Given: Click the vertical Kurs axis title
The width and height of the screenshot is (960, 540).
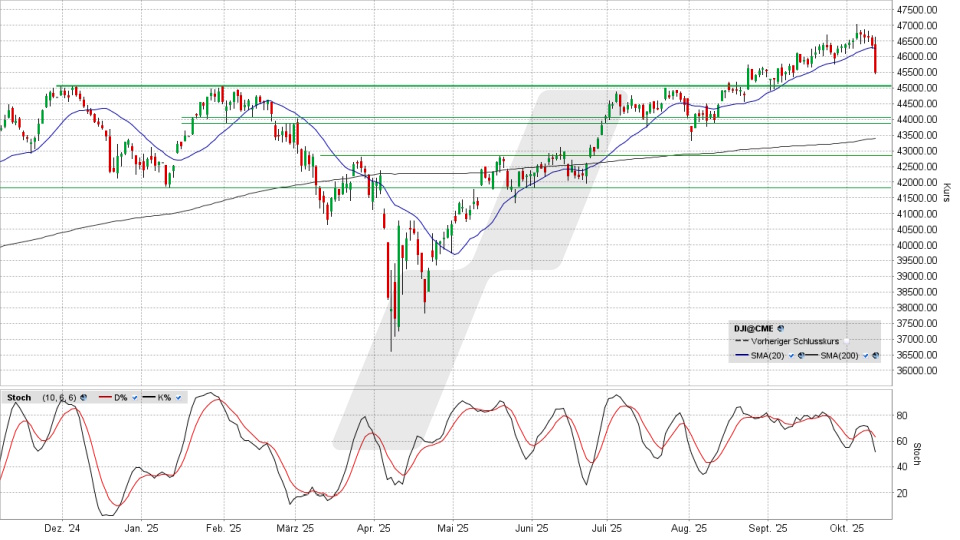Looking at the screenshot, I should (x=946, y=191).
